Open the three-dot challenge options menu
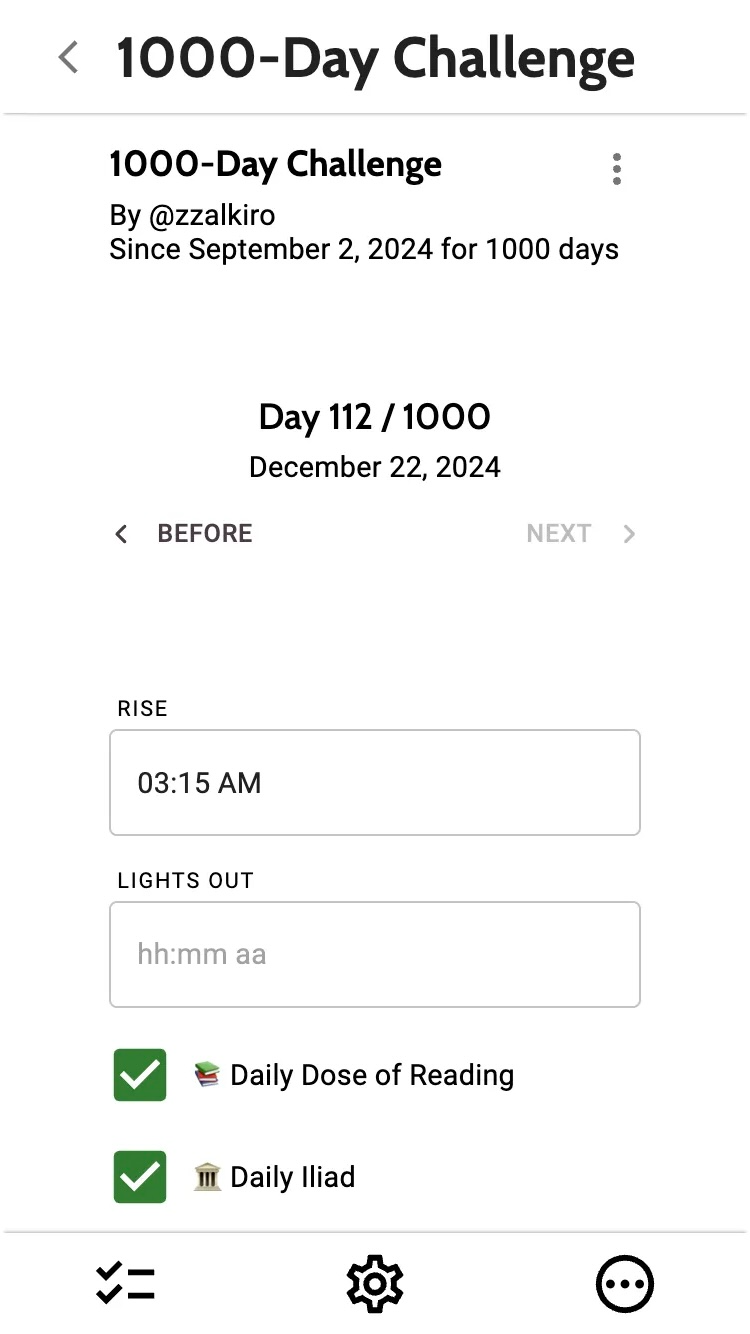 pyautogui.click(x=617, y=169)
